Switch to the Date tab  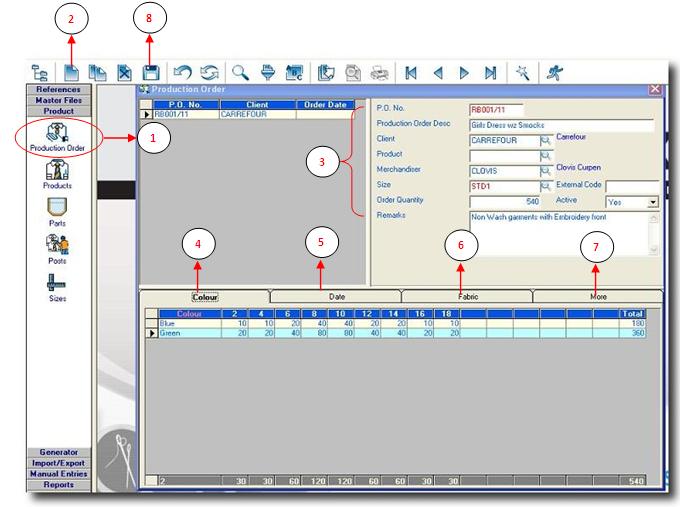point(337,296)
